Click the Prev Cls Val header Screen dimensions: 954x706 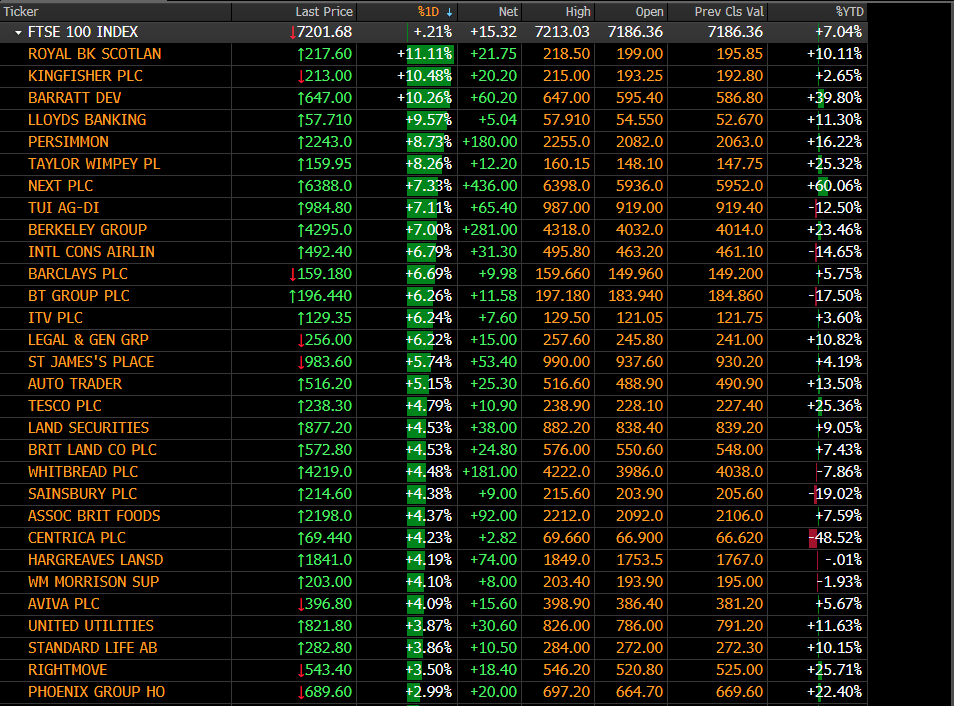click(729, 12)
